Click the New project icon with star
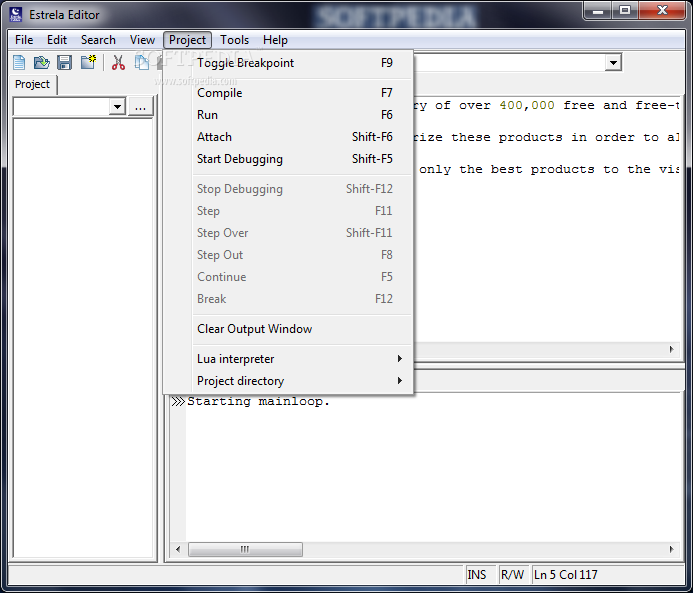Viewport: 693px width, 593px height. [x=88, y=62]
